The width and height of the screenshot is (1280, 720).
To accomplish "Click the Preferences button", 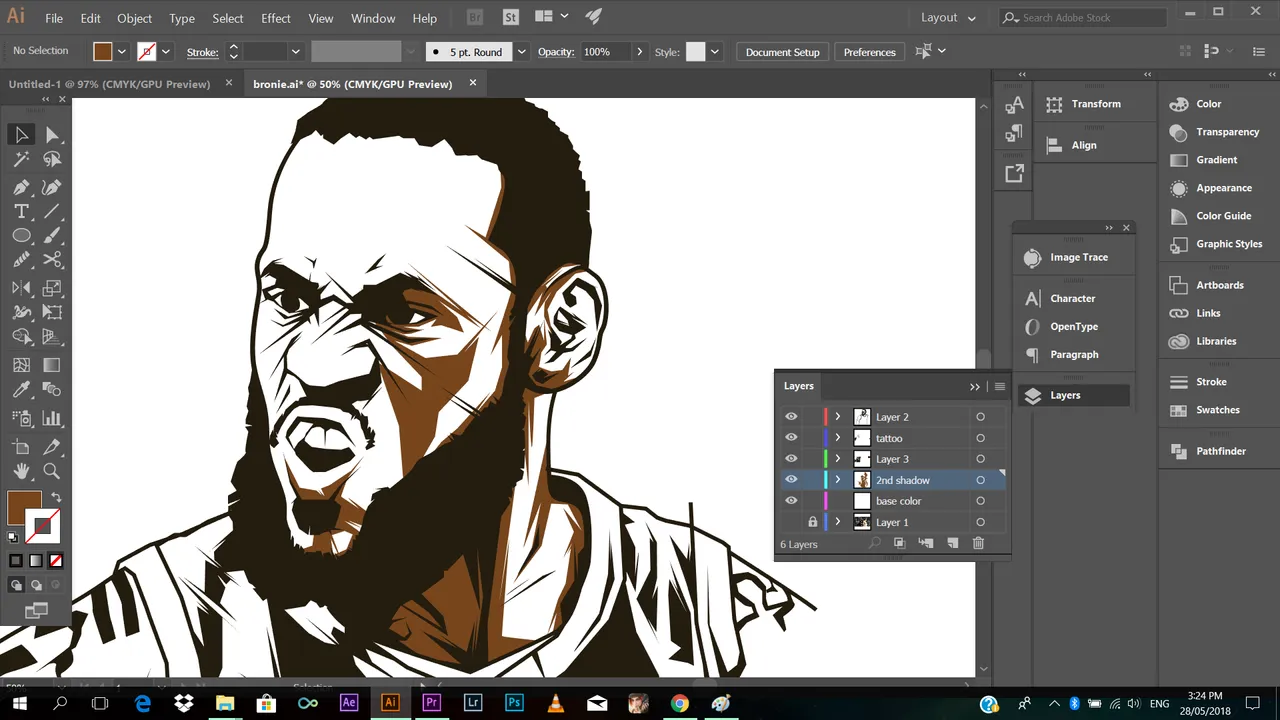I will (x=869, y=52).
